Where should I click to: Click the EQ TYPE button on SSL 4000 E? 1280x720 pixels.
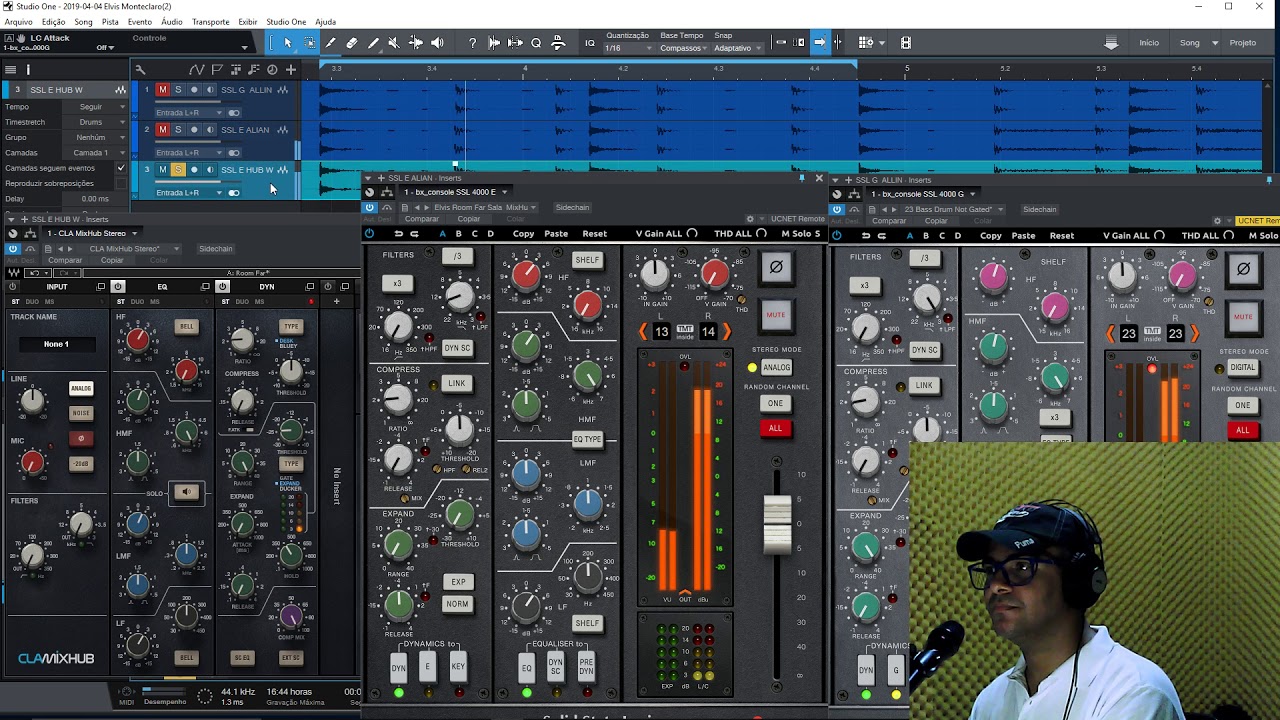(587, 439)
